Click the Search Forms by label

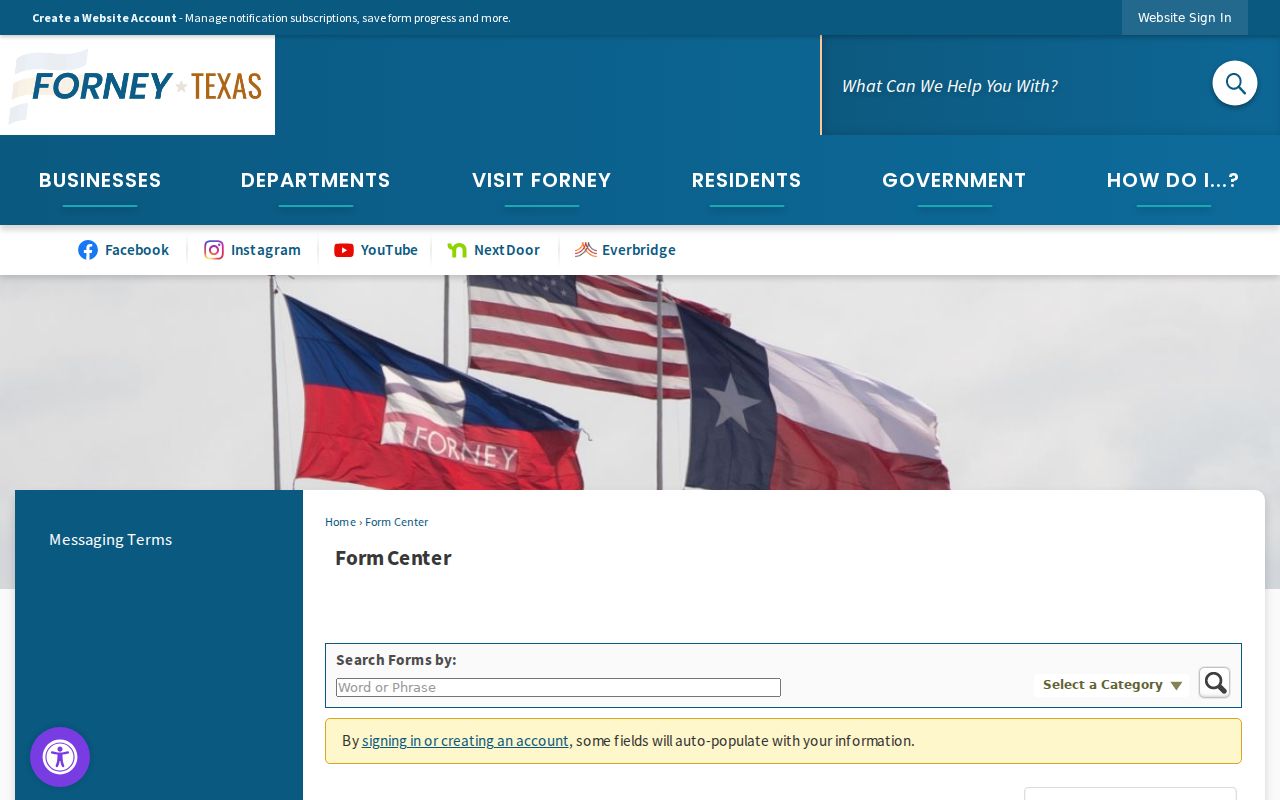click(396, 660)
